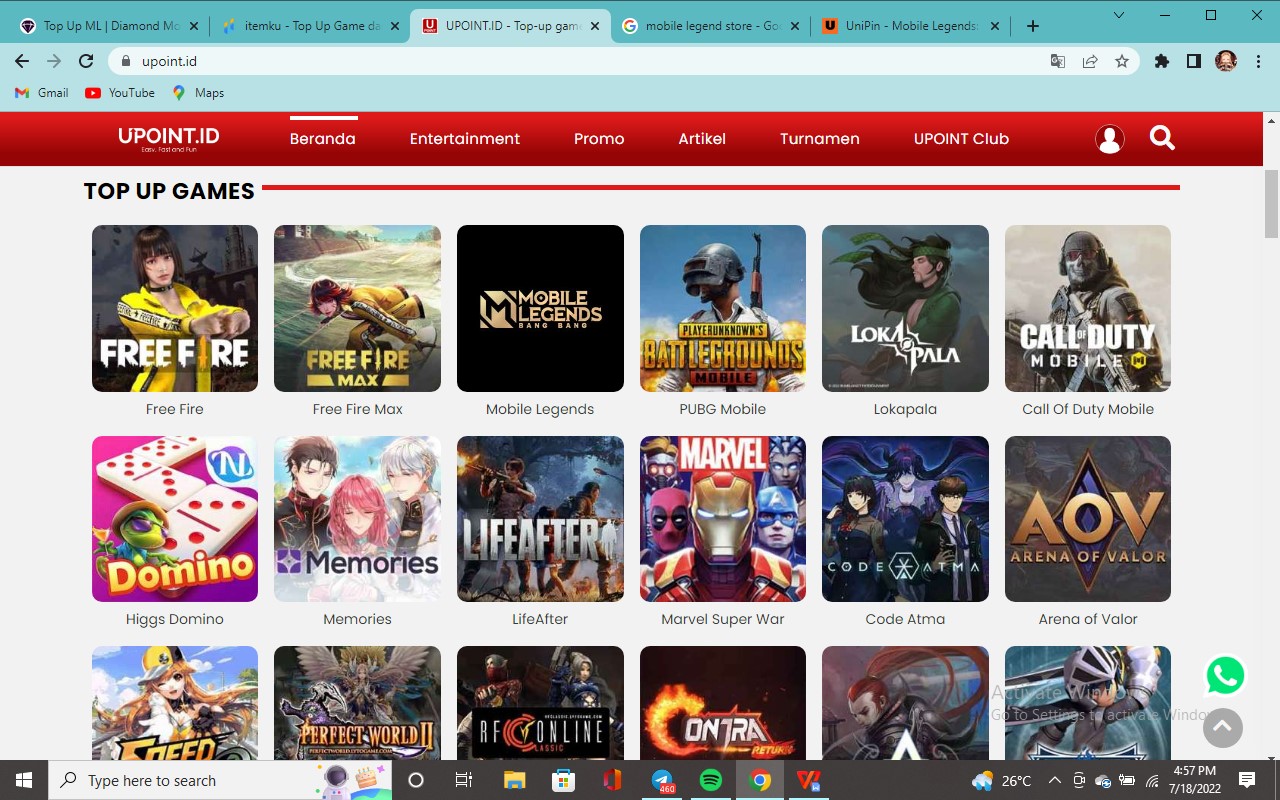The width and height of the screenshot is (1280, 800).
Task: Open Telegram from the taskbar
Action: 662,780
